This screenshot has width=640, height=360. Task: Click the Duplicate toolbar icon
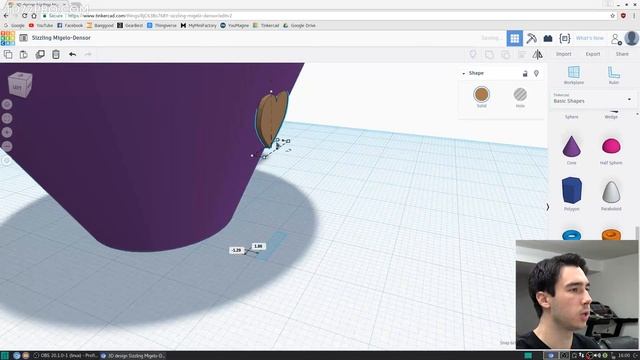coord(40,54)
